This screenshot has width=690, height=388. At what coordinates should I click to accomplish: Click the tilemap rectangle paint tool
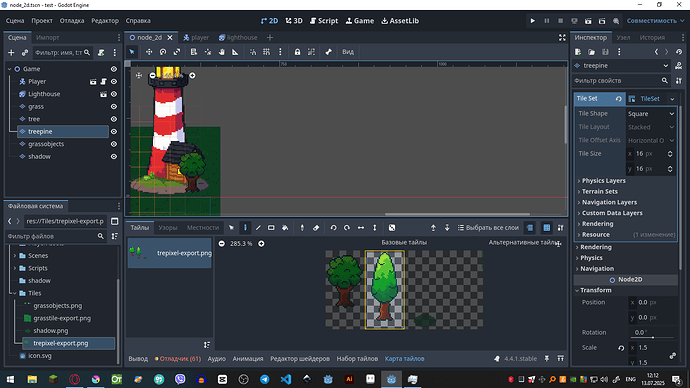[x=271, y=228]
